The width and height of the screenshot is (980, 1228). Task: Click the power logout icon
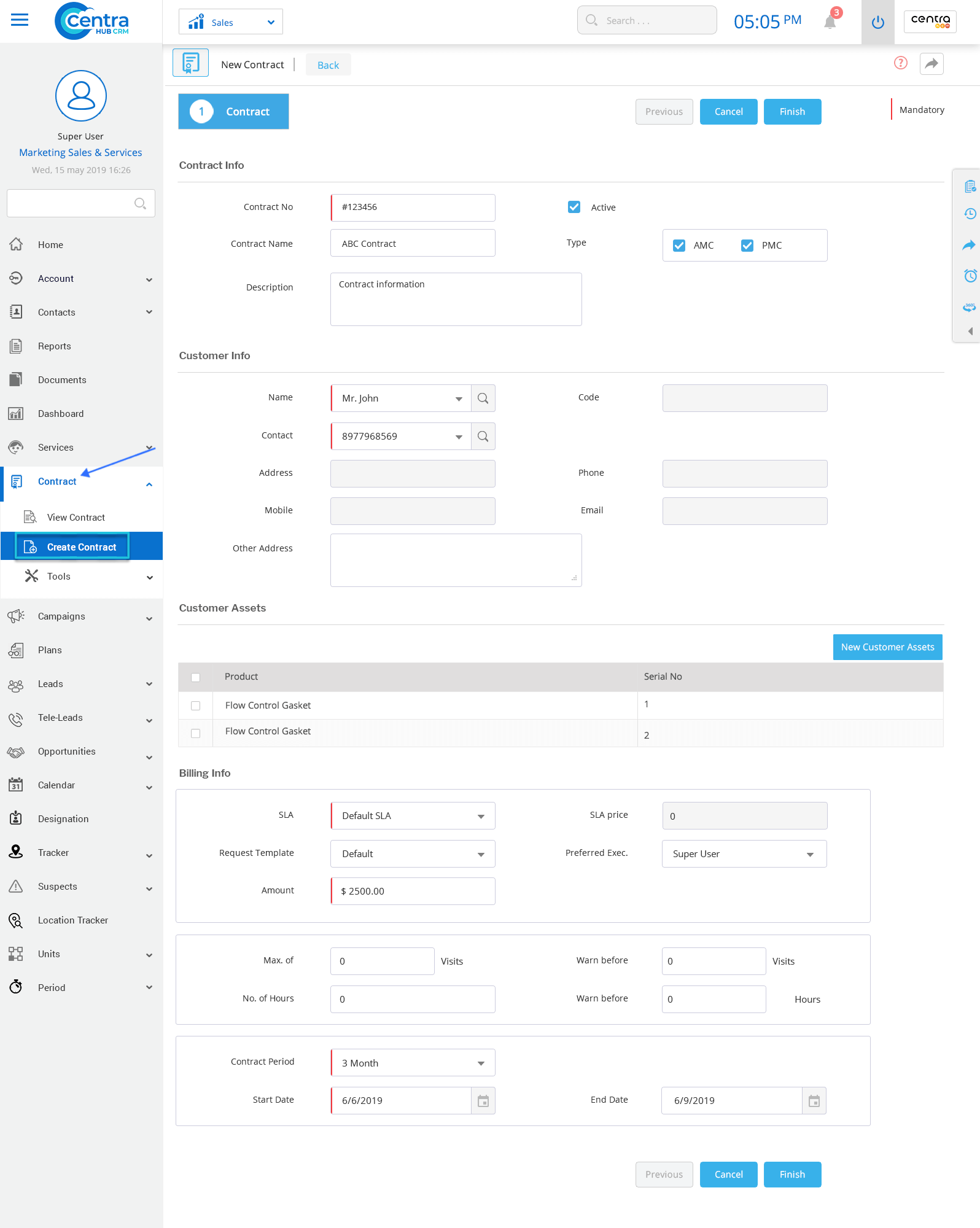point(877,22)
